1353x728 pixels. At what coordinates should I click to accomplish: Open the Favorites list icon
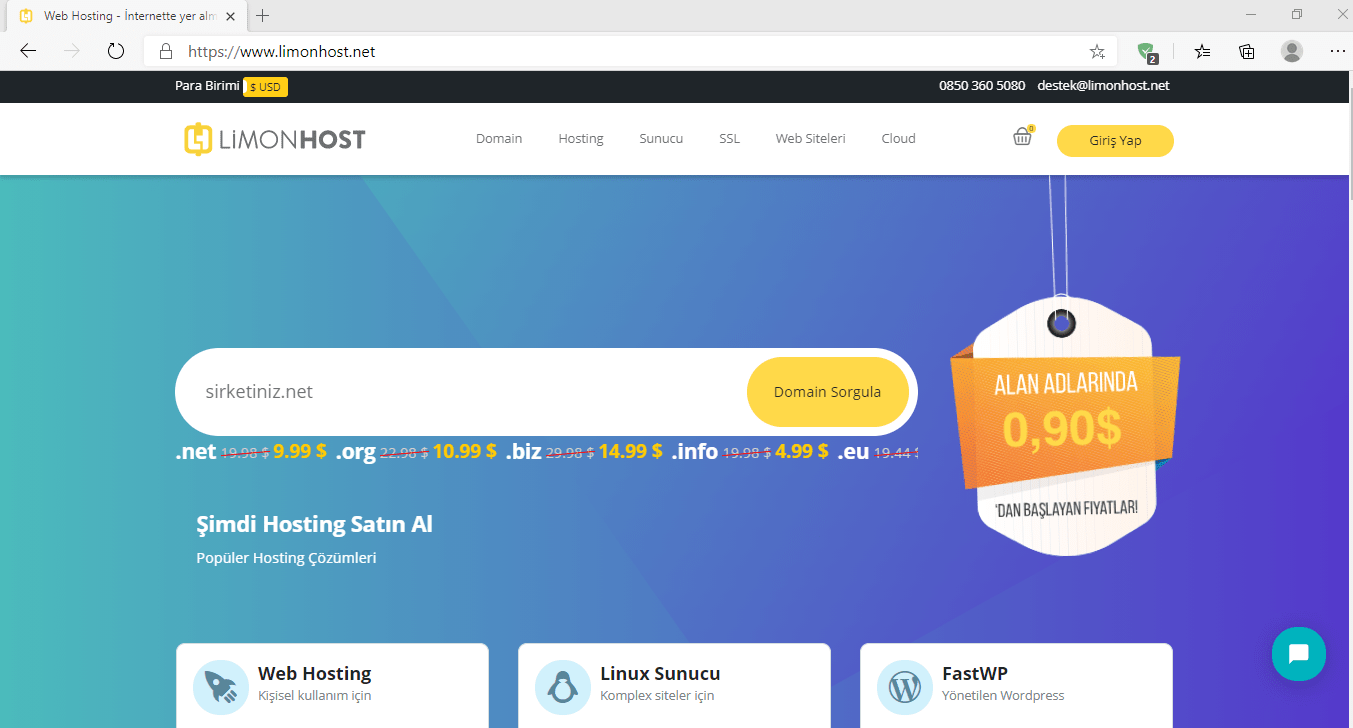pos(1202,51)
